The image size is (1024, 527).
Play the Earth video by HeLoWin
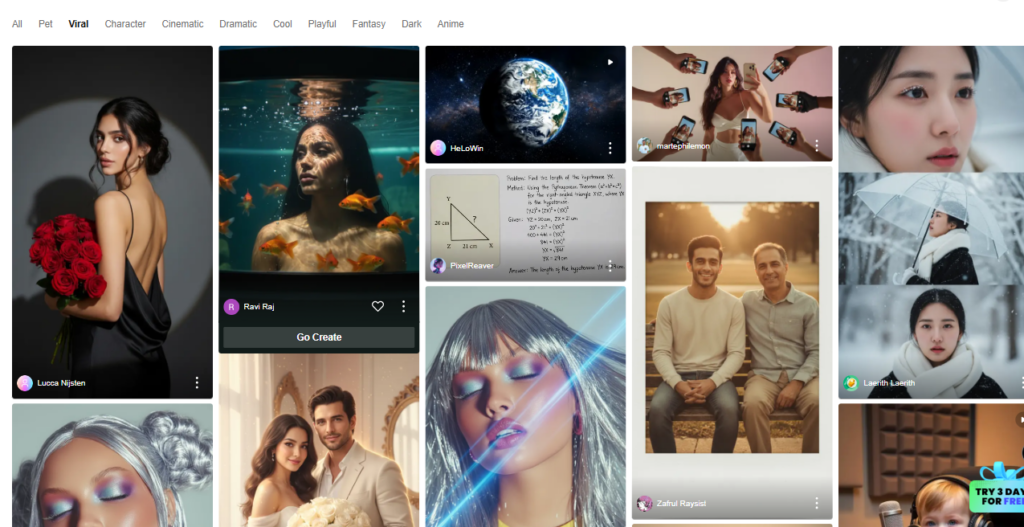click(609, 62)
